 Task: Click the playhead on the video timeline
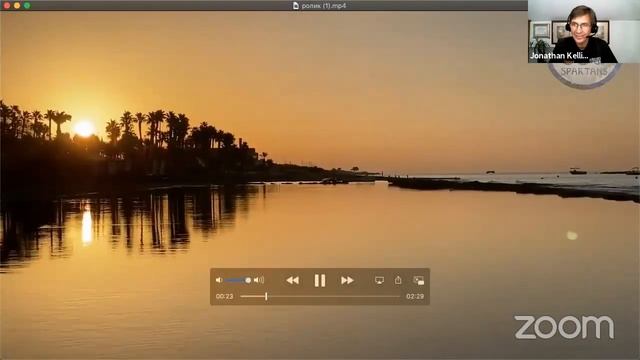click(266, 296)
